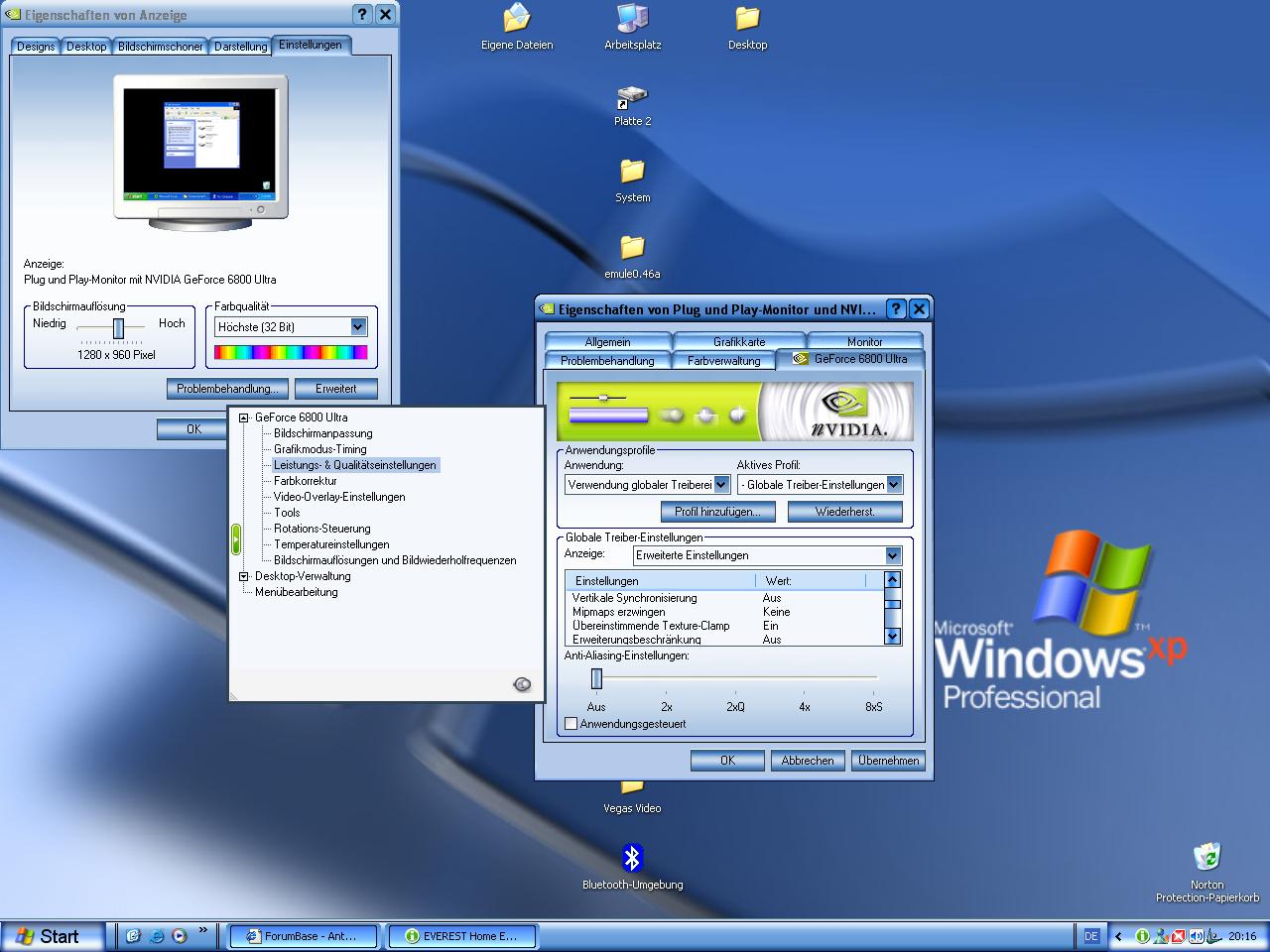This screenshot has width=1270, height=952.
Task: Click the pin icon in flyout menu
Action: pos(522,684)
